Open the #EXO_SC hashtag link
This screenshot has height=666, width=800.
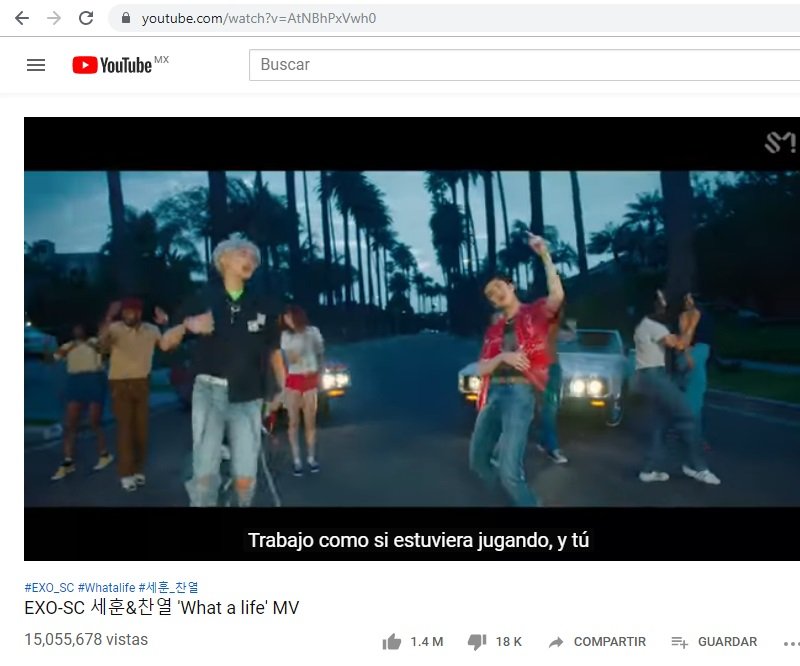(x=49, y=587)
